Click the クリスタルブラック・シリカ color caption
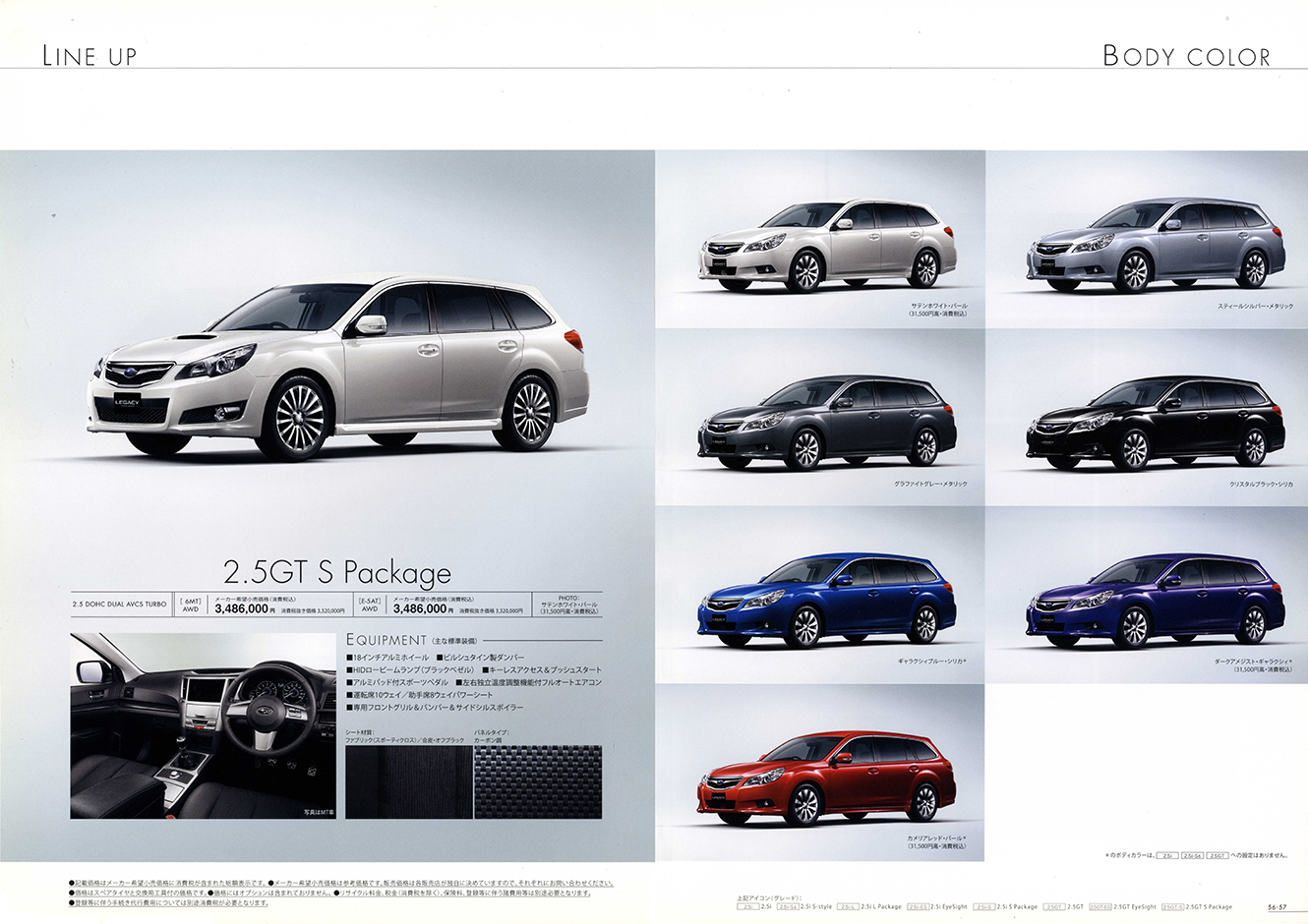This screenshot has height=924, width=1308. point(1261,484)
